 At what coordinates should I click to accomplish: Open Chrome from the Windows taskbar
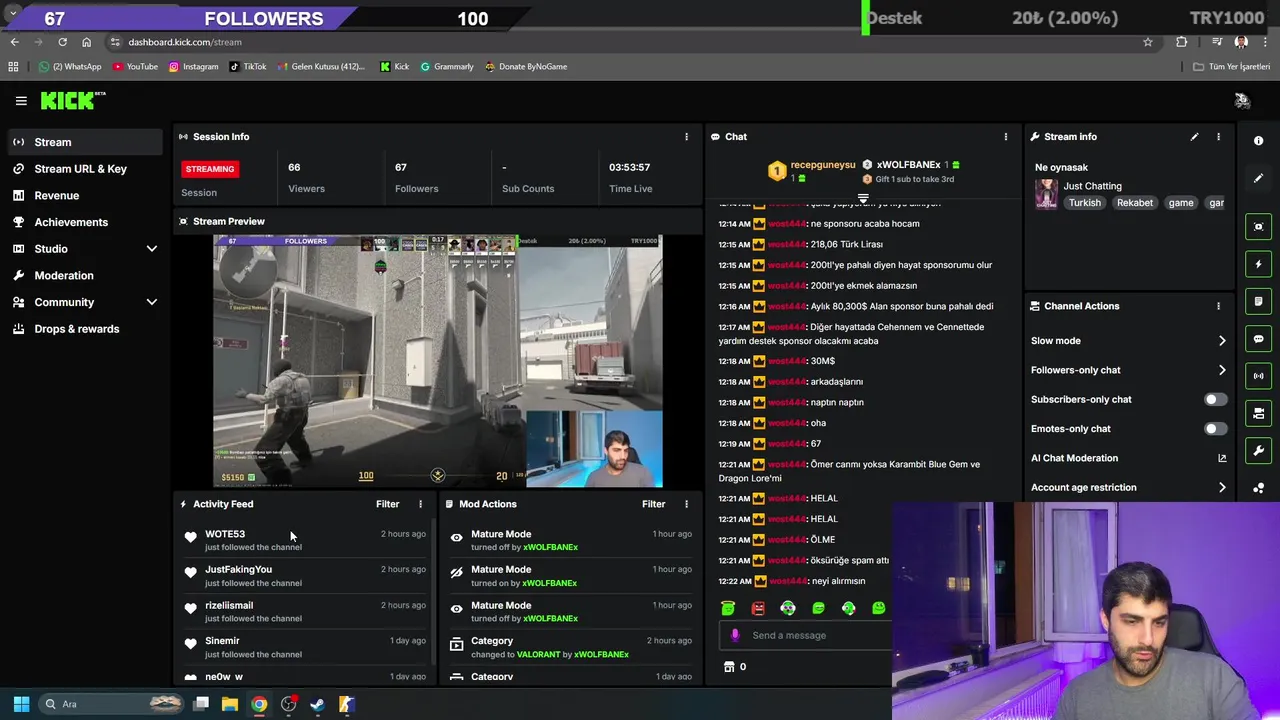click(259, 704)
